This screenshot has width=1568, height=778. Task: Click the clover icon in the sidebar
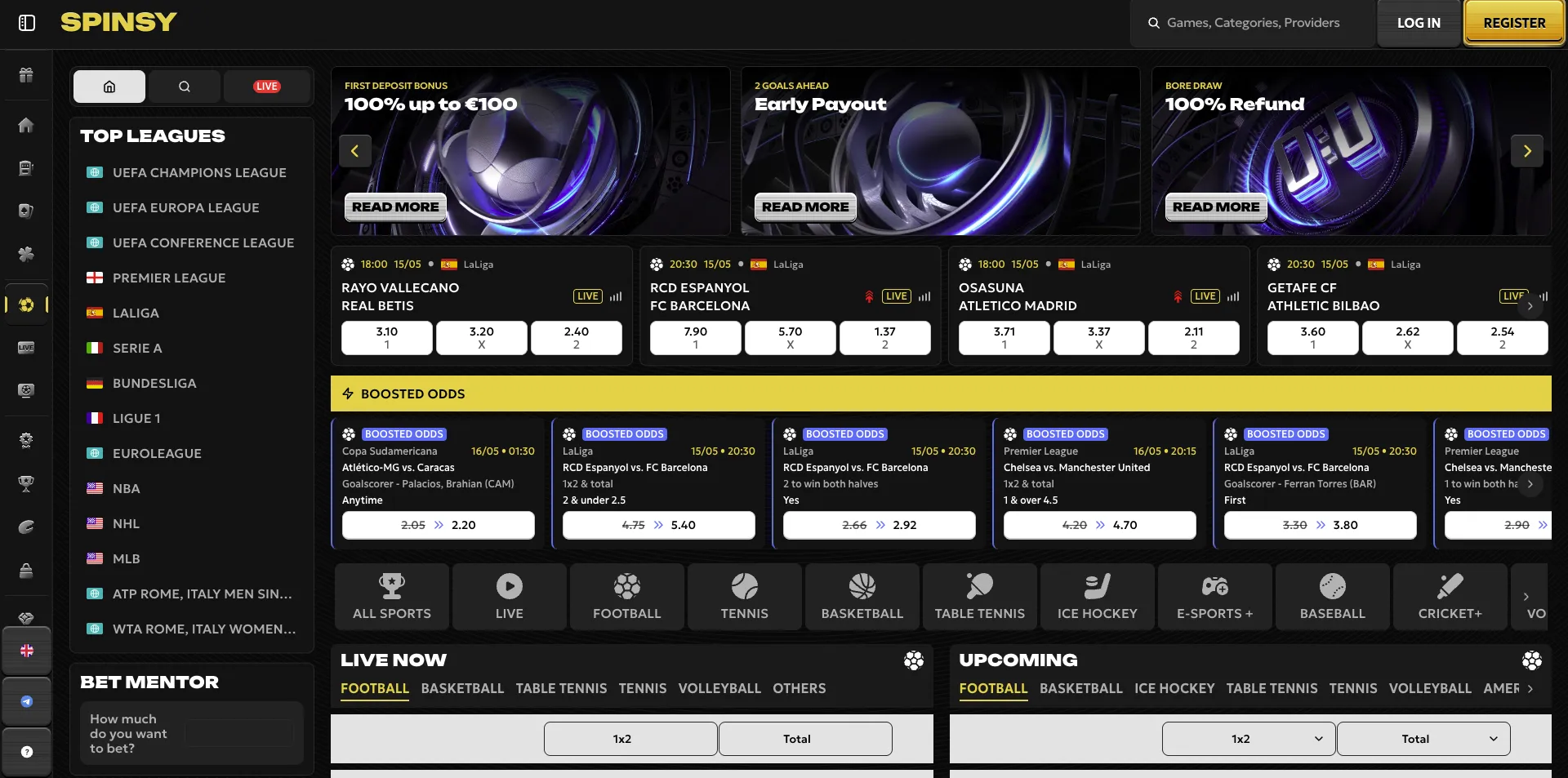click(x=26, y=254)
